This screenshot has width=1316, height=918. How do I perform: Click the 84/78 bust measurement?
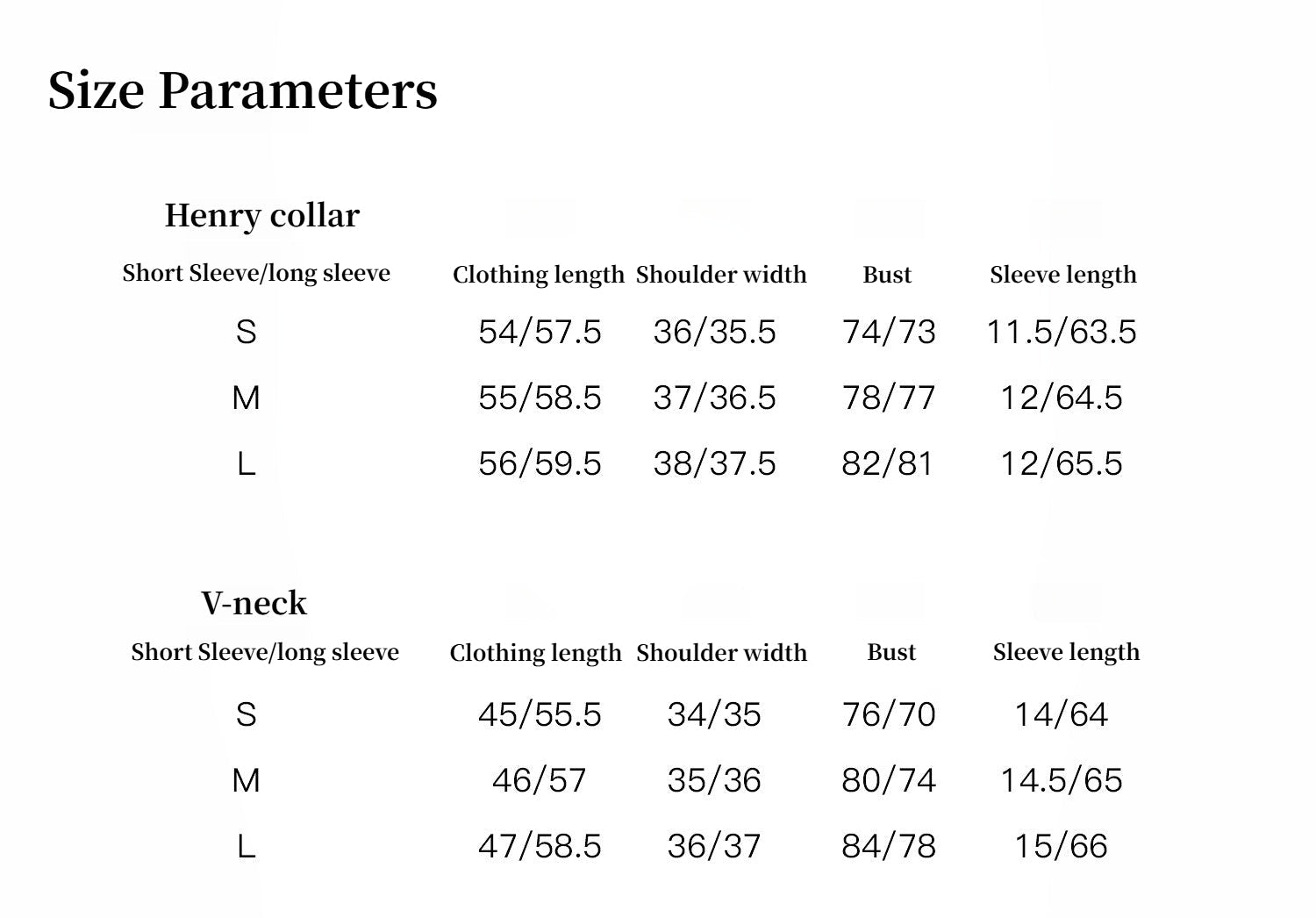coord(888,846)
